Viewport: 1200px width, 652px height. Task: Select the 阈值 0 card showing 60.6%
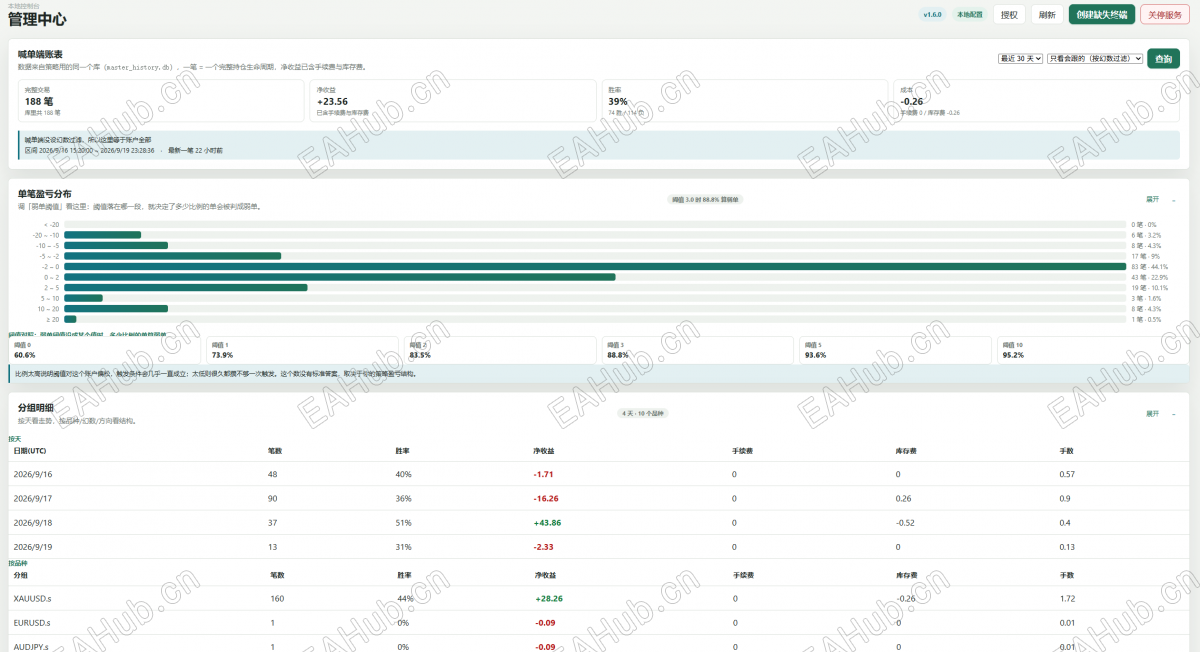[105, 350]
